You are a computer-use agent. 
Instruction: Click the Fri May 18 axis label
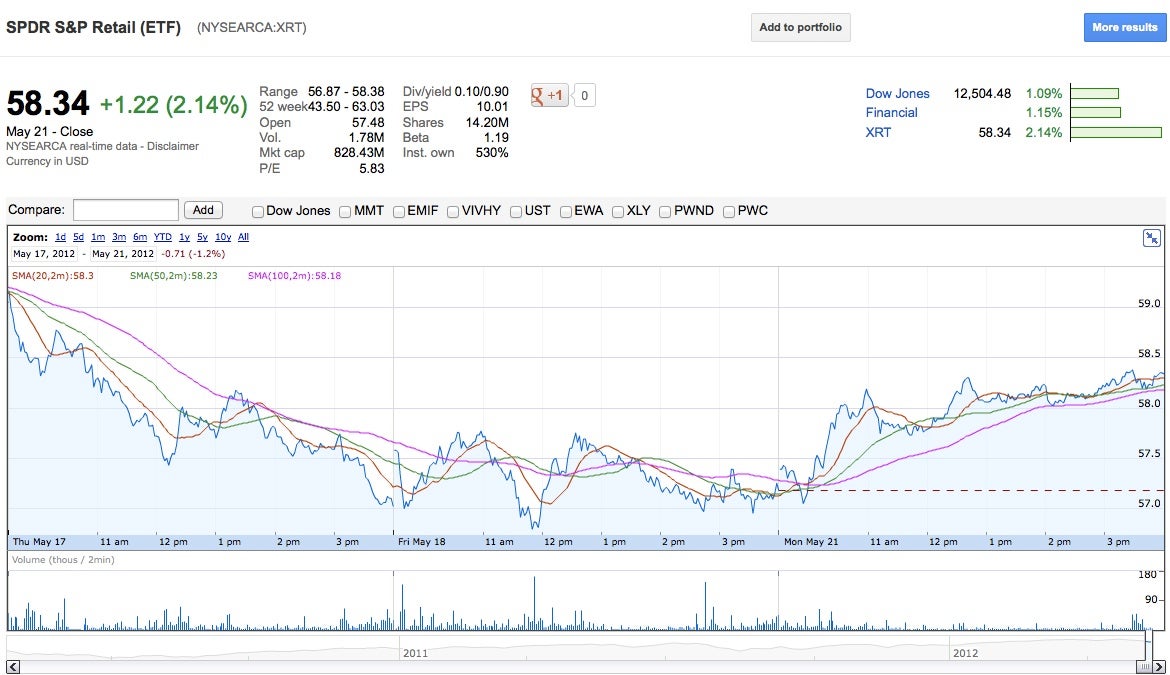422,542
